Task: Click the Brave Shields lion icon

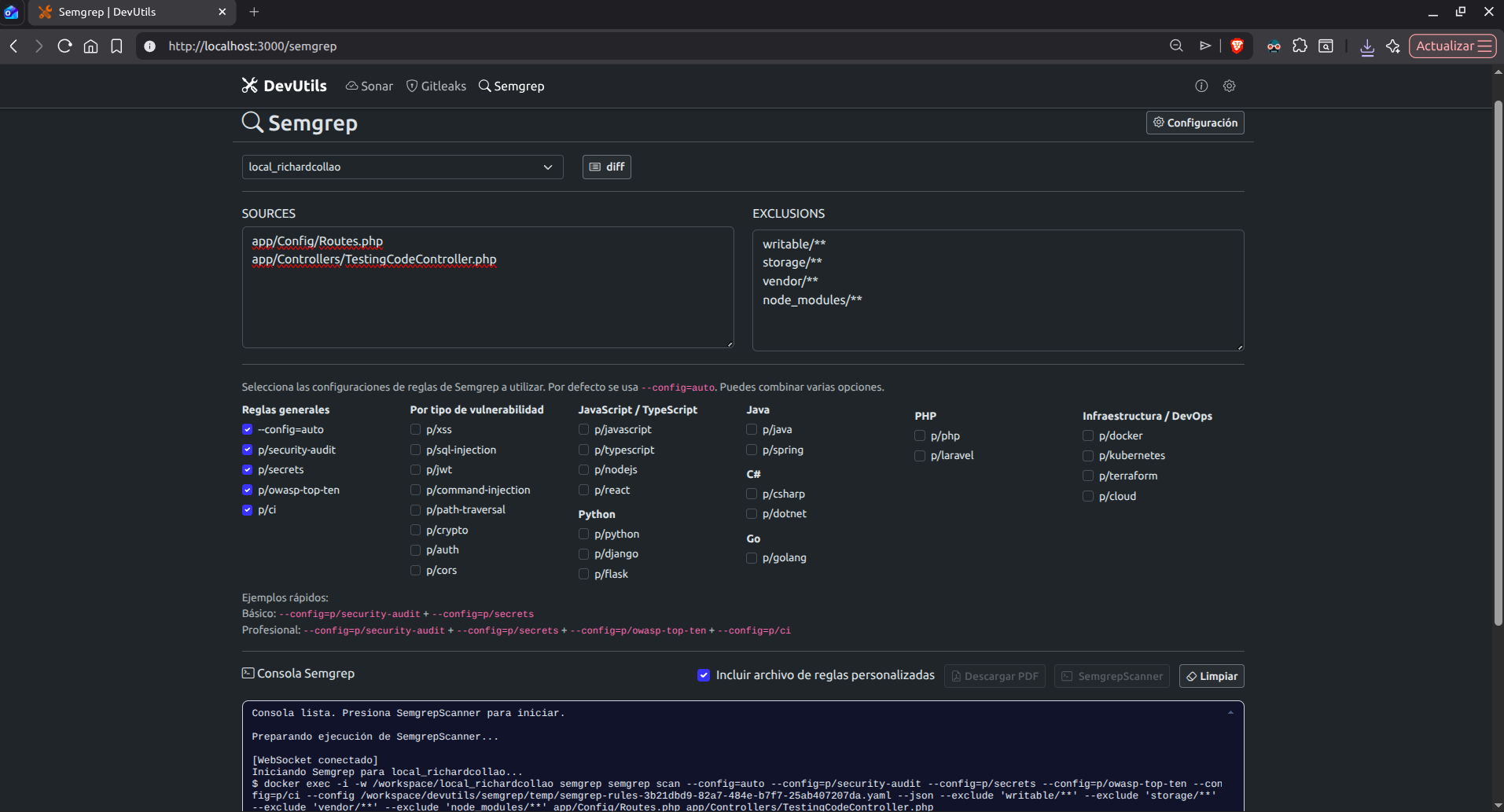Action: click(x=1237, y=46)
